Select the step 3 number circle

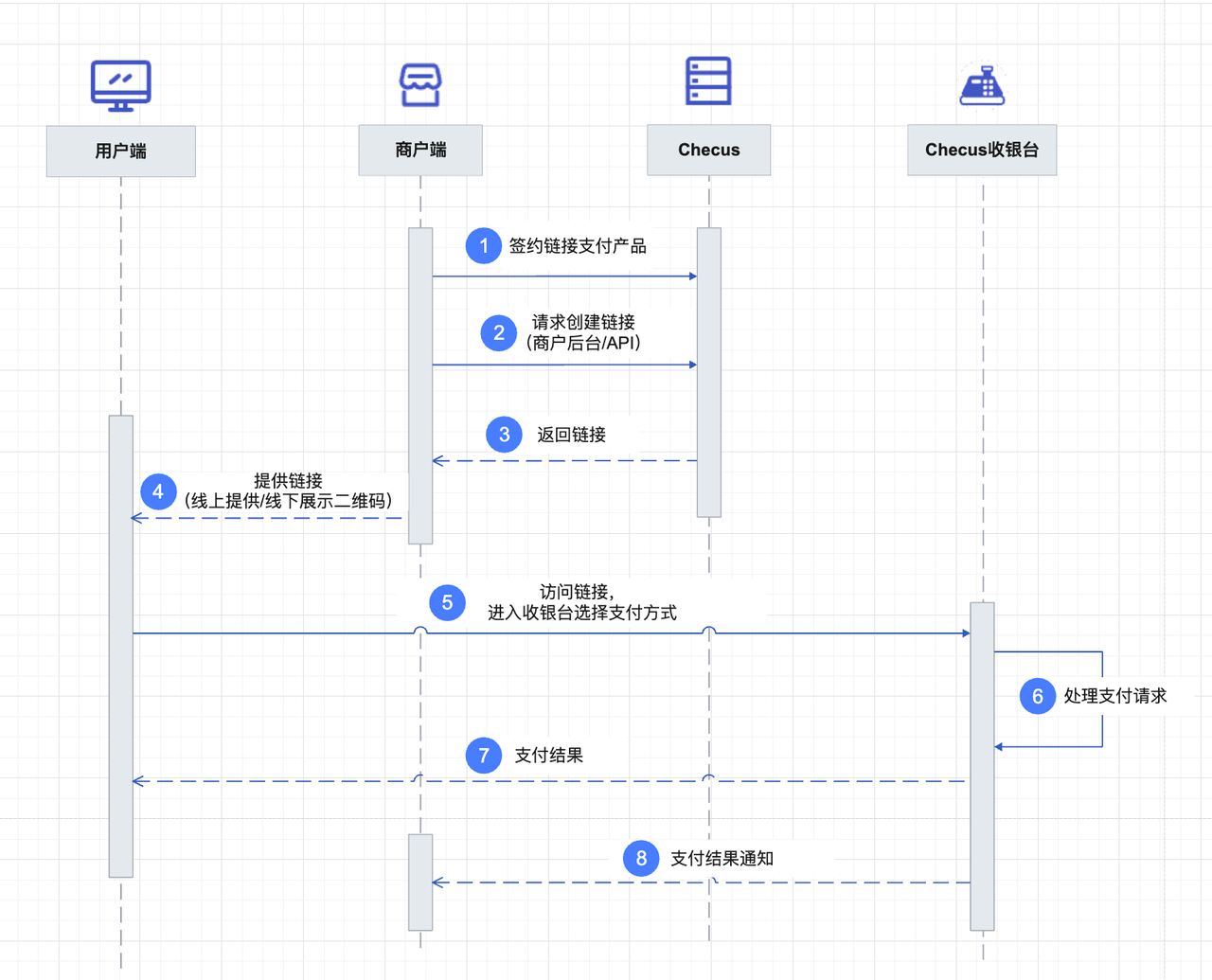505,435
